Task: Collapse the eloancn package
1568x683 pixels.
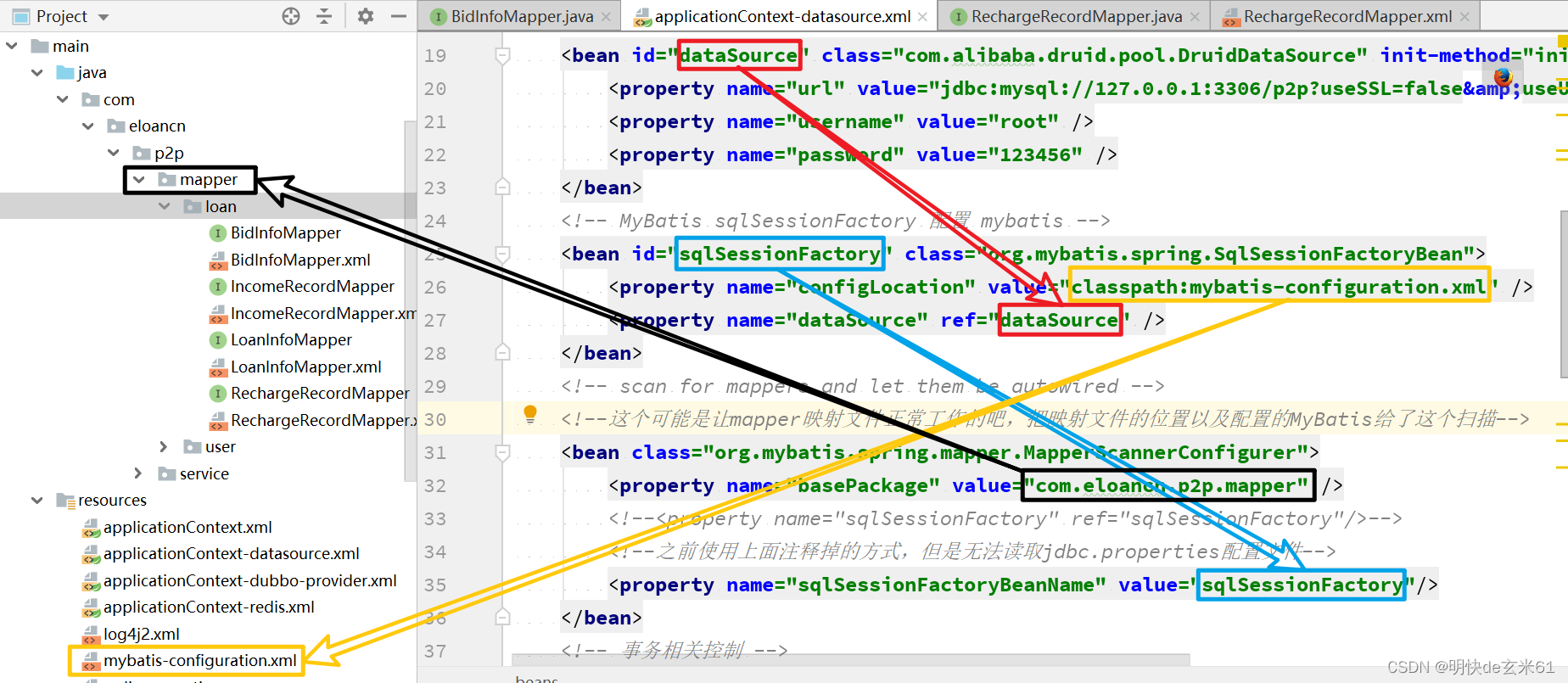Action: click(x=88, y=126)
